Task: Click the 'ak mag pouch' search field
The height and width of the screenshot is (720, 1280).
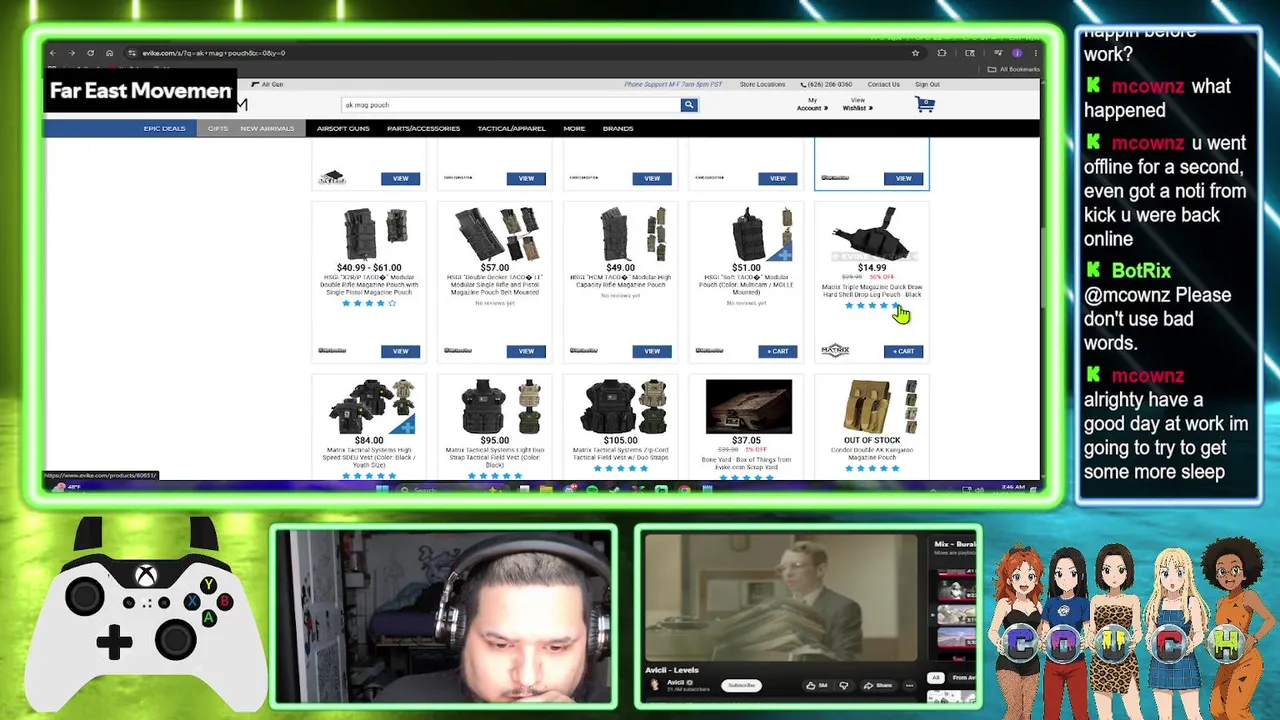Action: [510, 105]
